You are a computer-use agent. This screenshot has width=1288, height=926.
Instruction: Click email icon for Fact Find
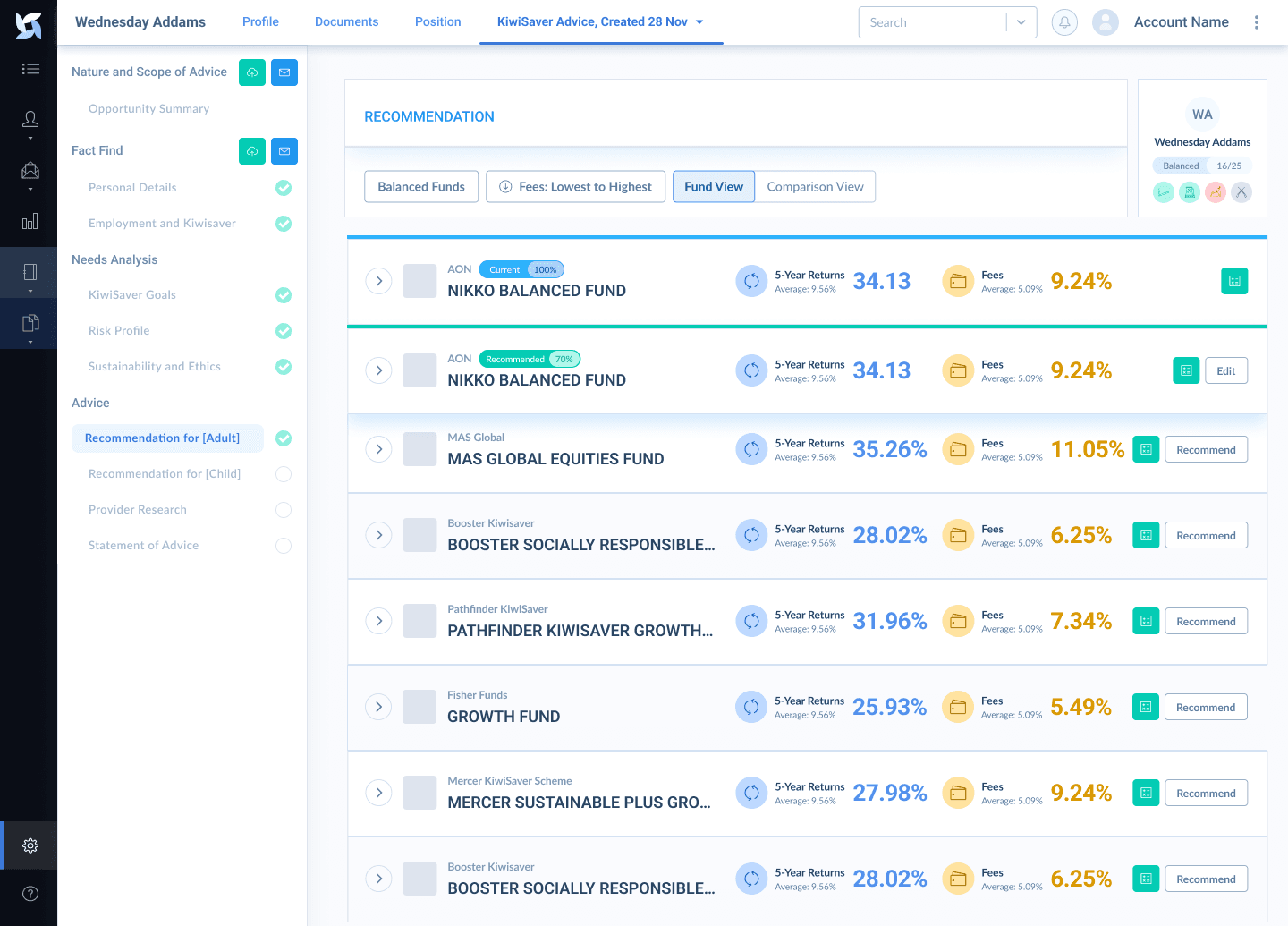pyautogui.click(x=284, y=151)
